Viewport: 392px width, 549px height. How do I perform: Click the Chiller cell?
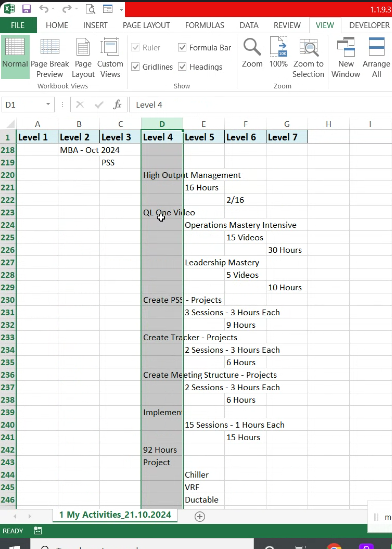click(x=203, y=475)
